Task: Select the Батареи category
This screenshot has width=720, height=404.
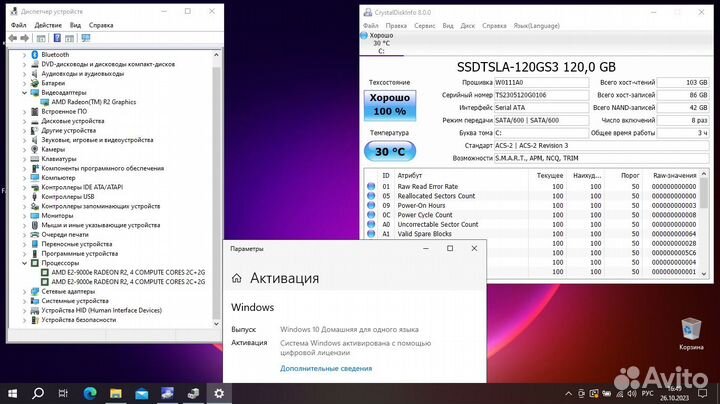Action: click(x=53, y=83)
